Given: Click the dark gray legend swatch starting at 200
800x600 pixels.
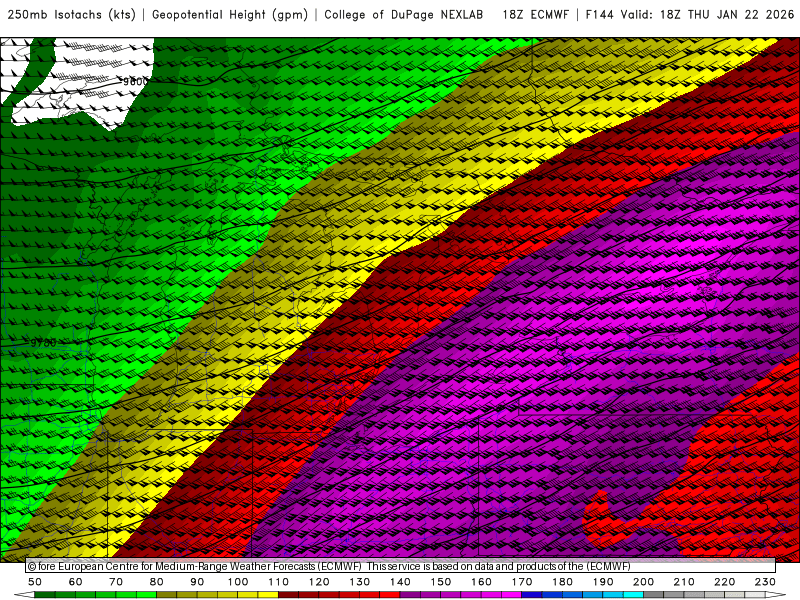Looking at the screenshot, I should tap(654, 595).
